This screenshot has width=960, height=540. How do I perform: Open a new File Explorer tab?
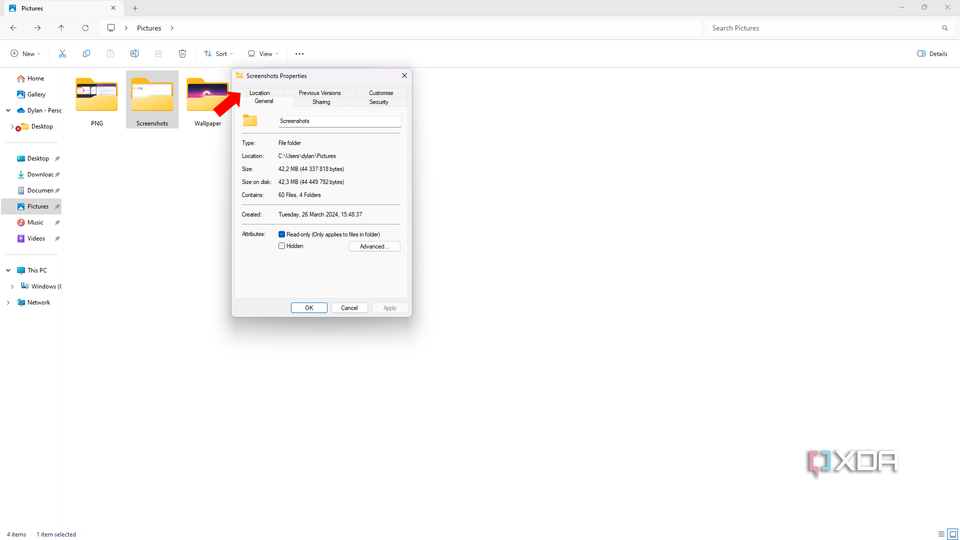point(135,9)
